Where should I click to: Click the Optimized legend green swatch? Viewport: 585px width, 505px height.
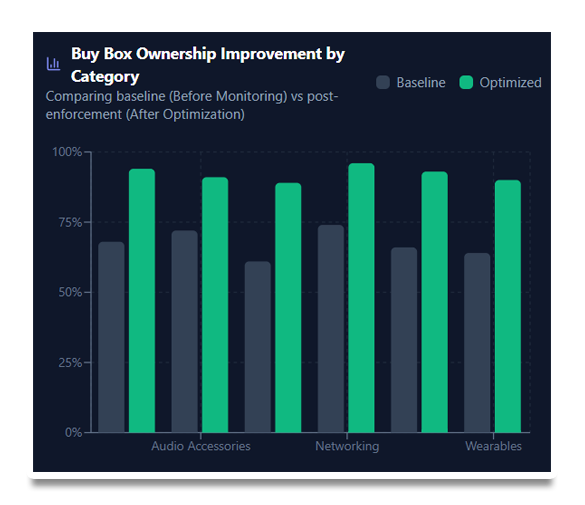pos(466,82)
